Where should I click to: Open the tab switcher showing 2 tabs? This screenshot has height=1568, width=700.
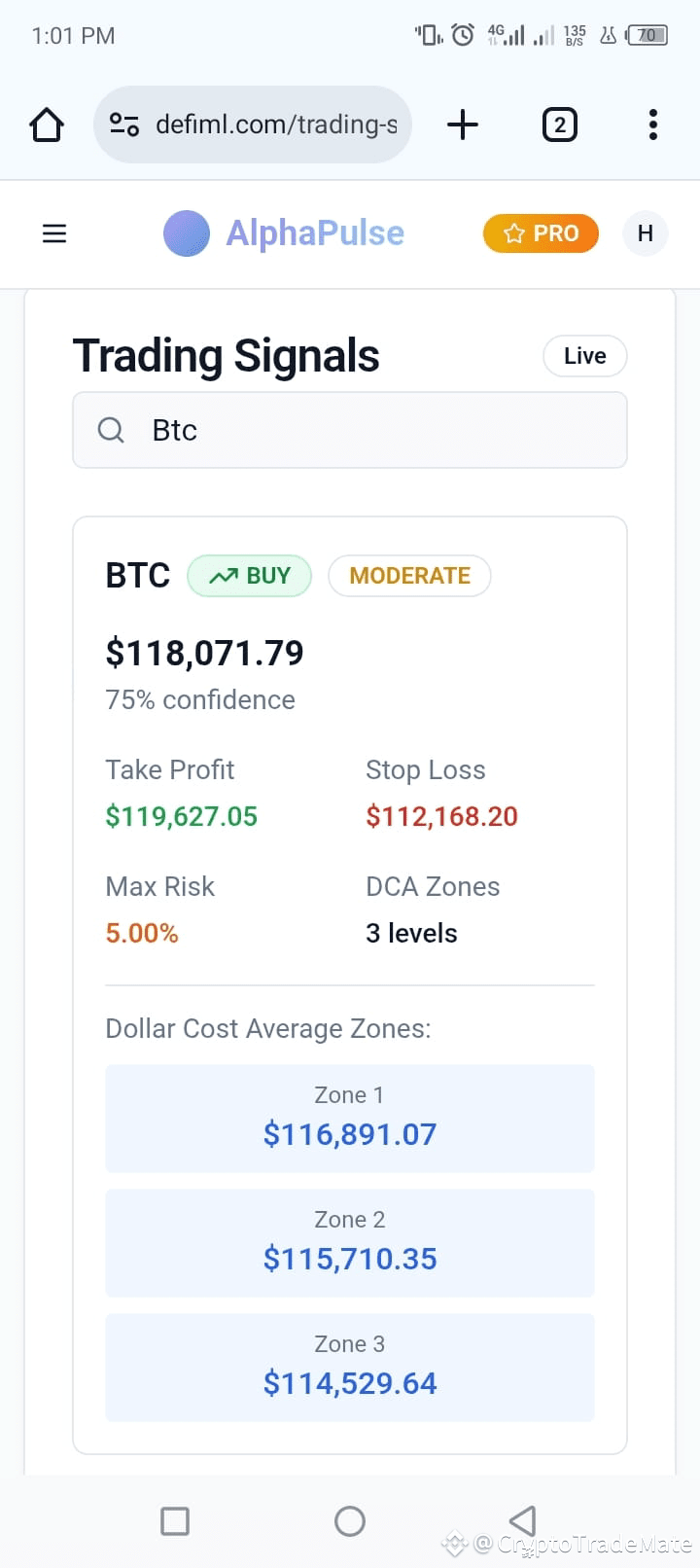(x=559, y=125)
